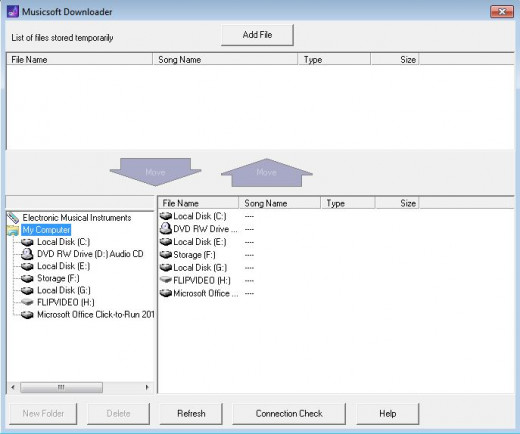The image size is (520, 434).
Task: Close the Musicsoft Downloader window
Action: [502, 12]
